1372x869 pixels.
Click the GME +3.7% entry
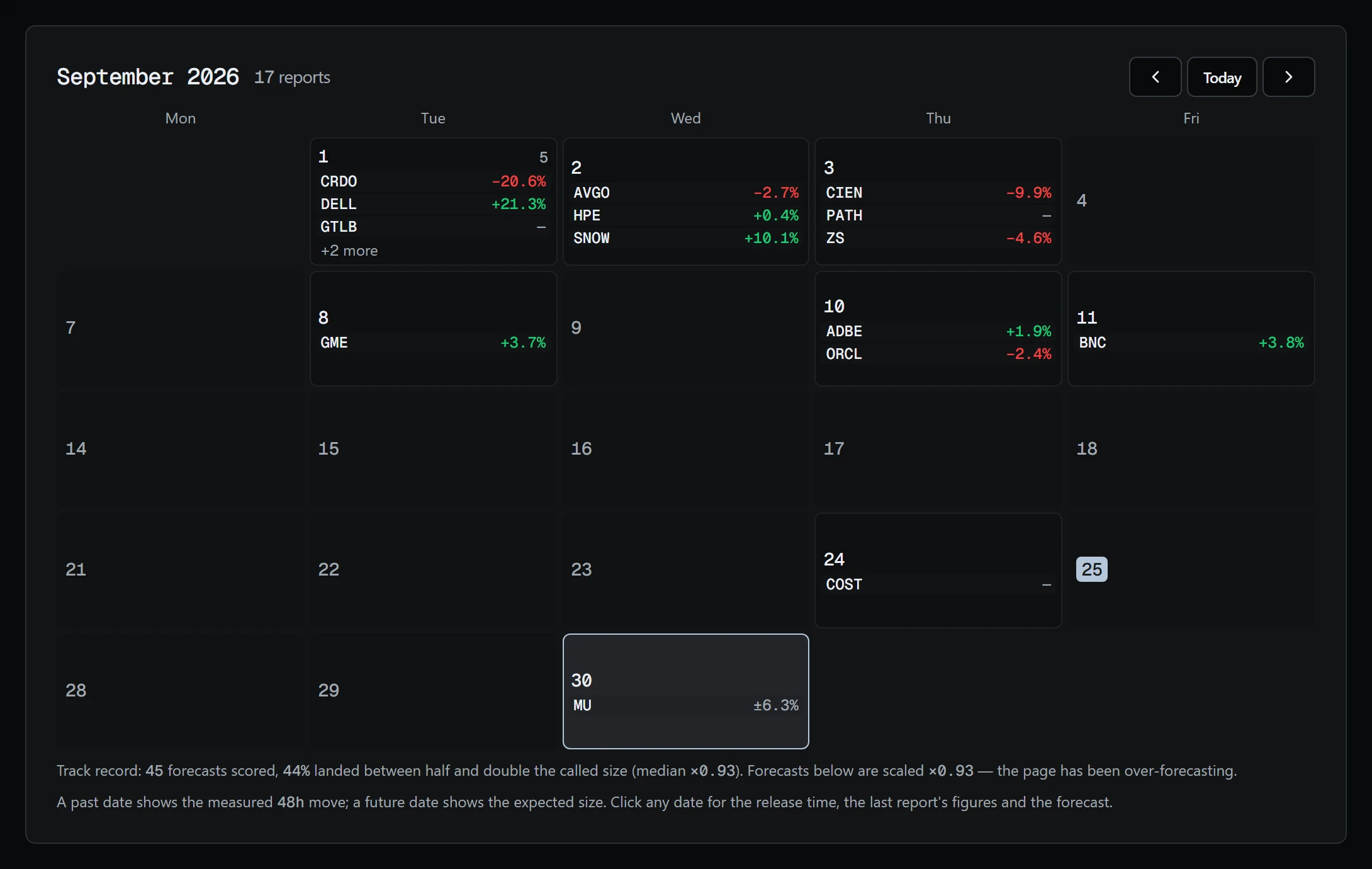pos(433,343)
